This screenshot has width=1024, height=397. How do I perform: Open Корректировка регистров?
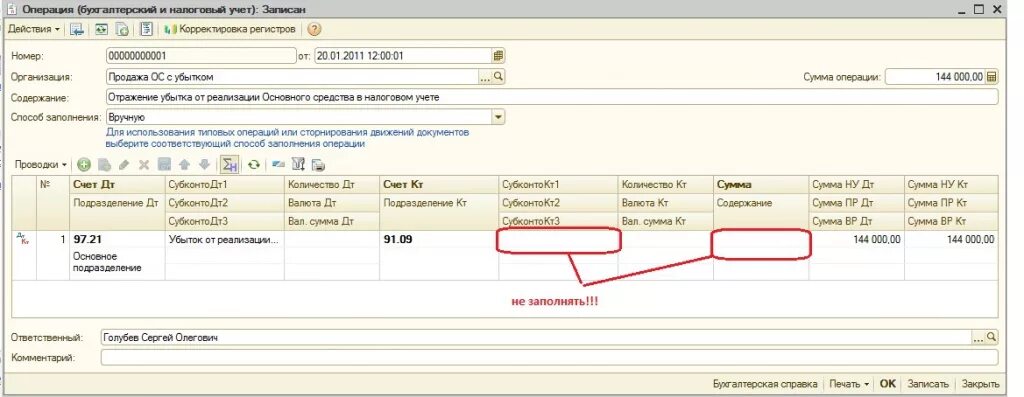[231, 29]
